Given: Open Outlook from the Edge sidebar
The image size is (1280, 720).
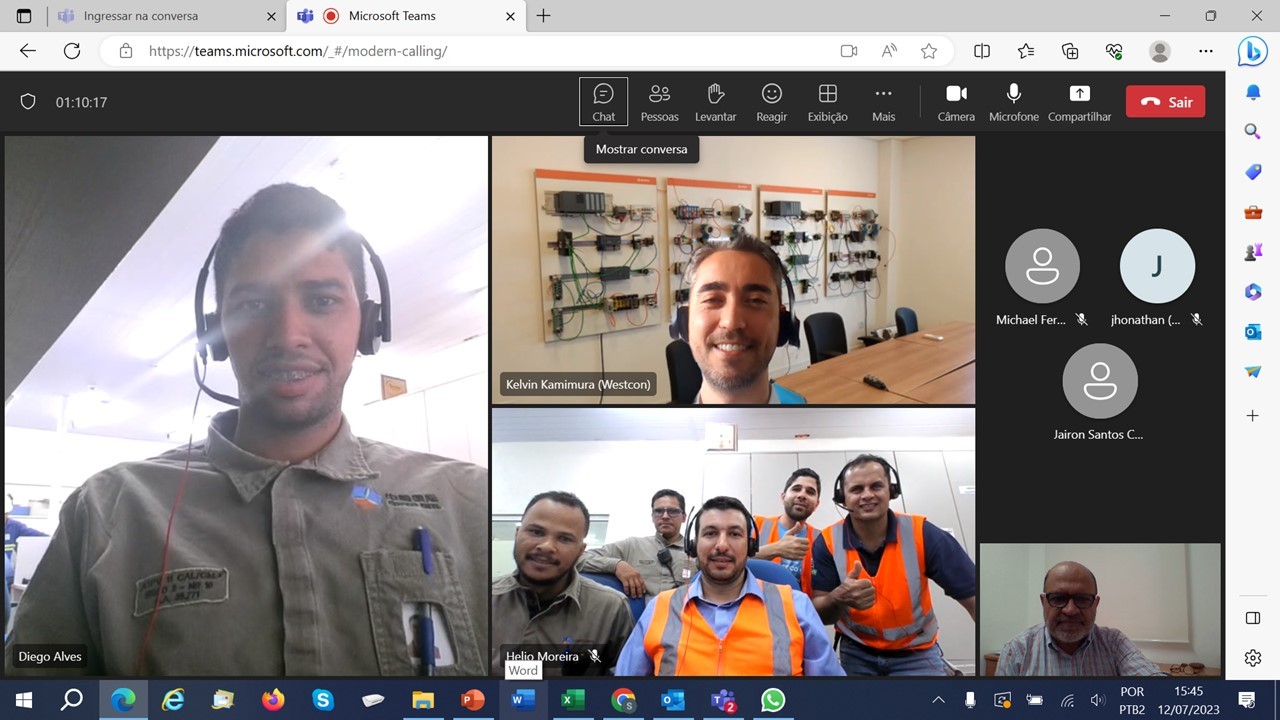Looking at the screenshot, I should (x=1253, y=332).
